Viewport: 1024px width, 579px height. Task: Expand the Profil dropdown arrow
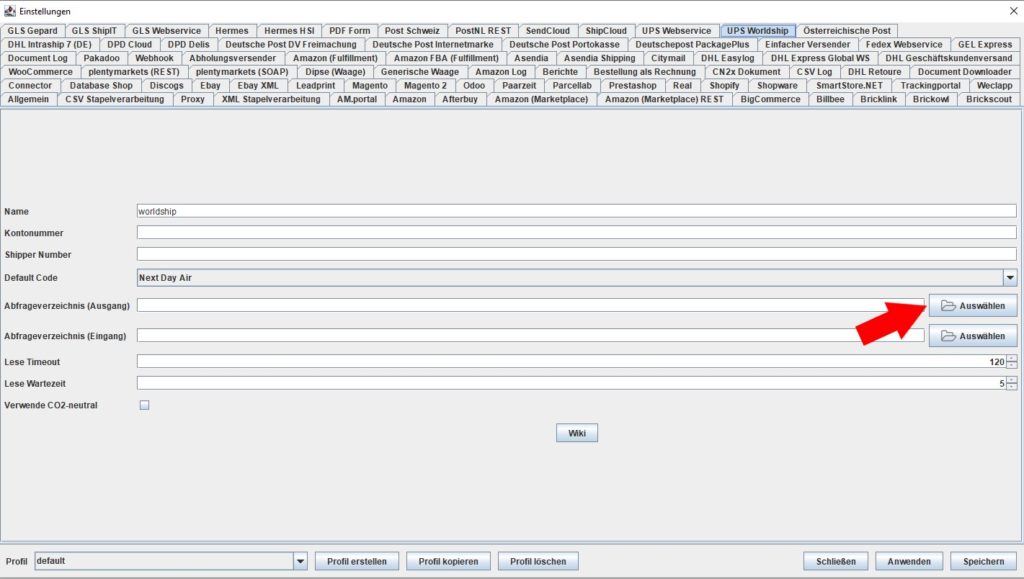click(x=300, y=561)
